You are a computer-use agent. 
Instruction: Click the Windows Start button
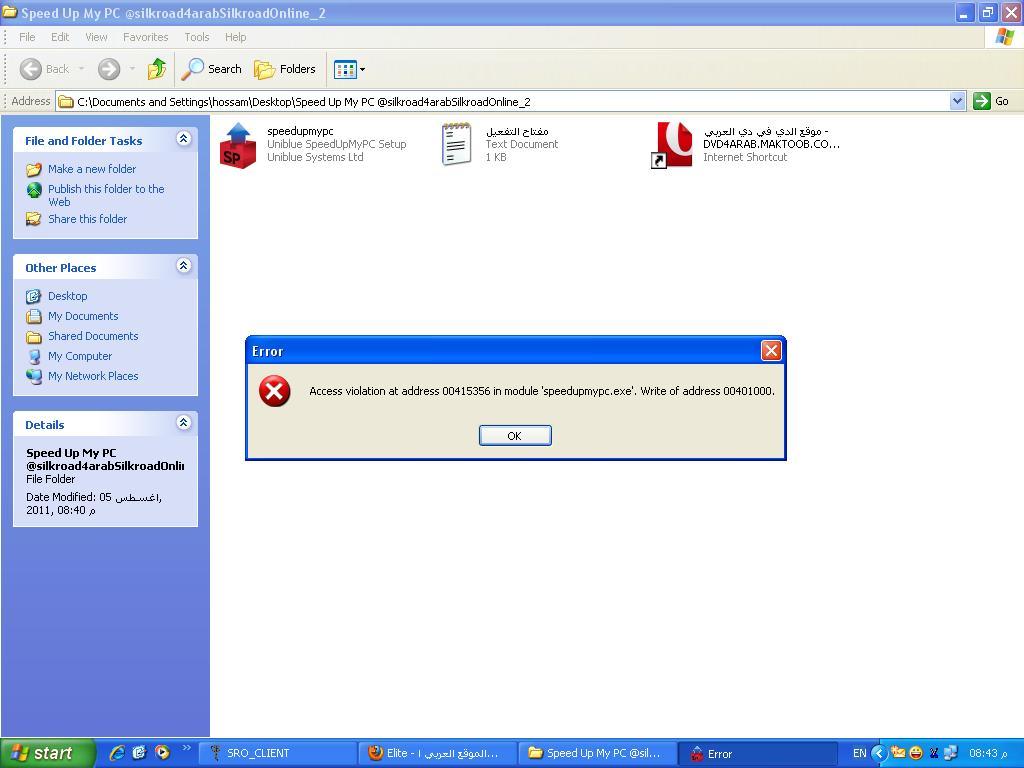pyautogui.click(x=47, y=753)
